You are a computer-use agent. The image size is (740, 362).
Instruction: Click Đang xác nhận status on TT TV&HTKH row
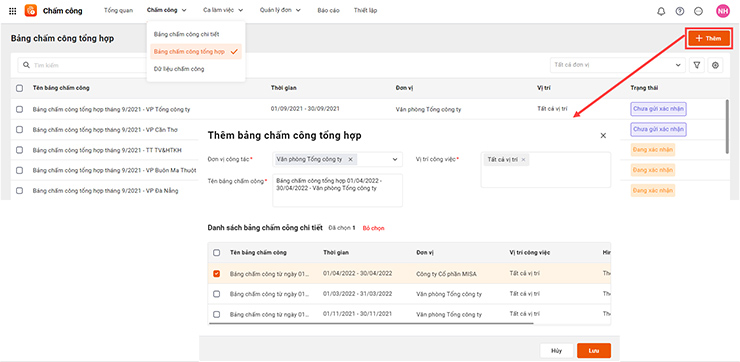coord(653,150)
